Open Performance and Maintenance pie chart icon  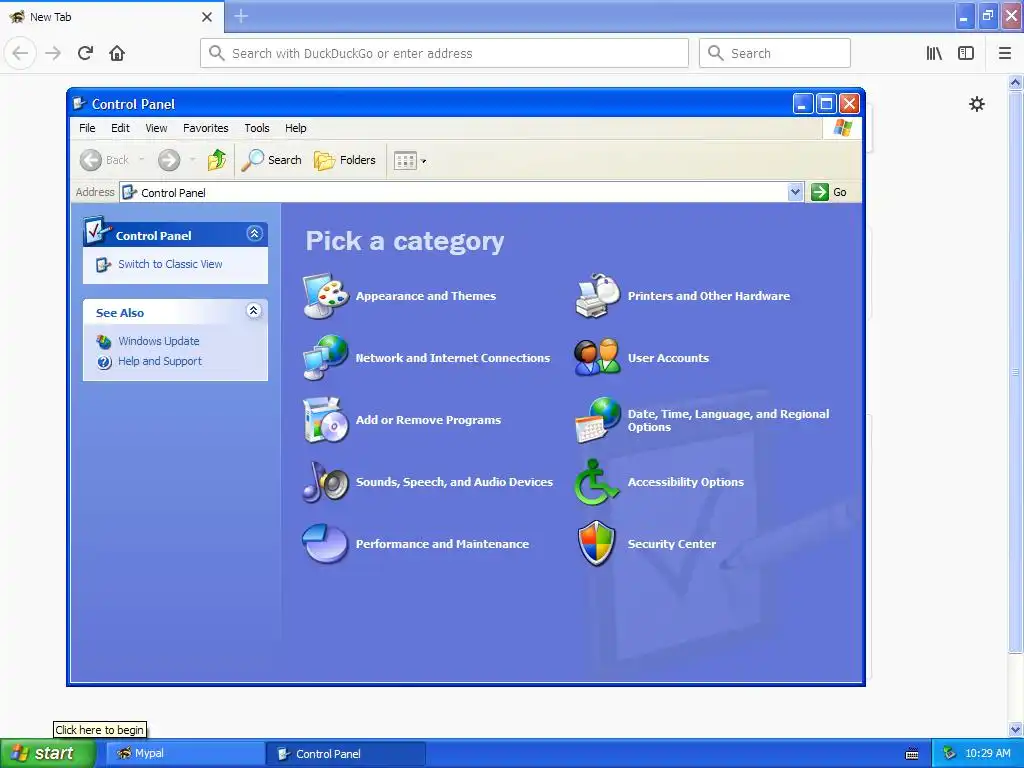tap(325, 543)
